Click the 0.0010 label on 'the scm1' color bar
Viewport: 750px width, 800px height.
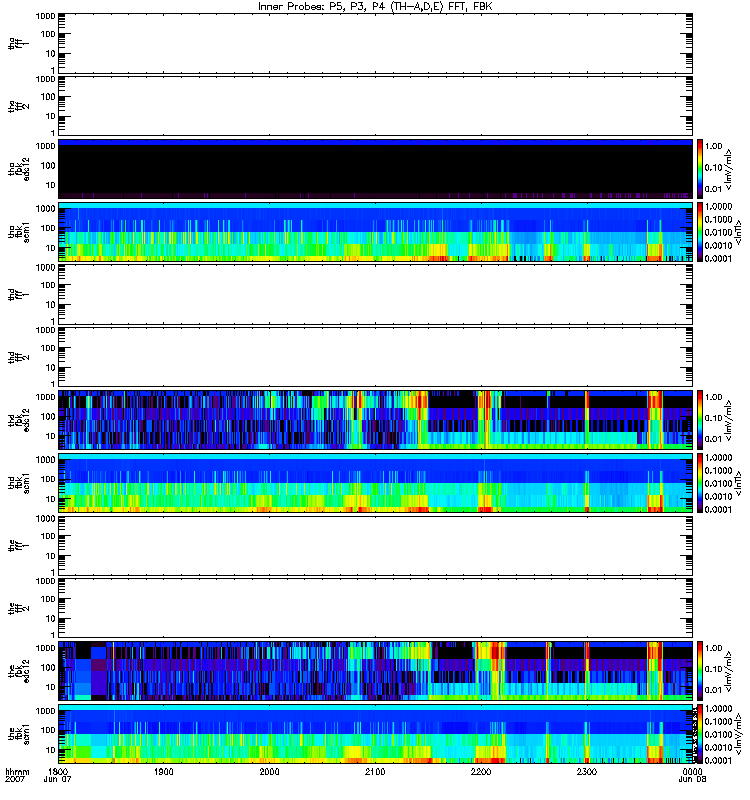click(718, 747)
